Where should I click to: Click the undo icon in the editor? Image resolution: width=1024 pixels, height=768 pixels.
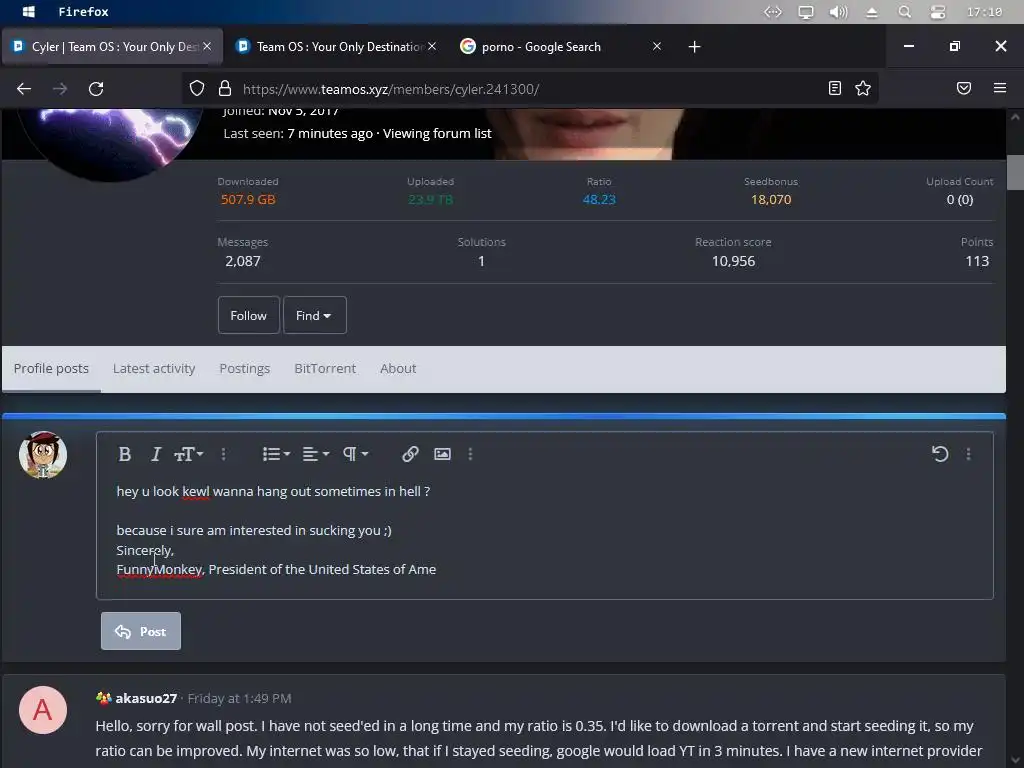click(x=940, y=454)
